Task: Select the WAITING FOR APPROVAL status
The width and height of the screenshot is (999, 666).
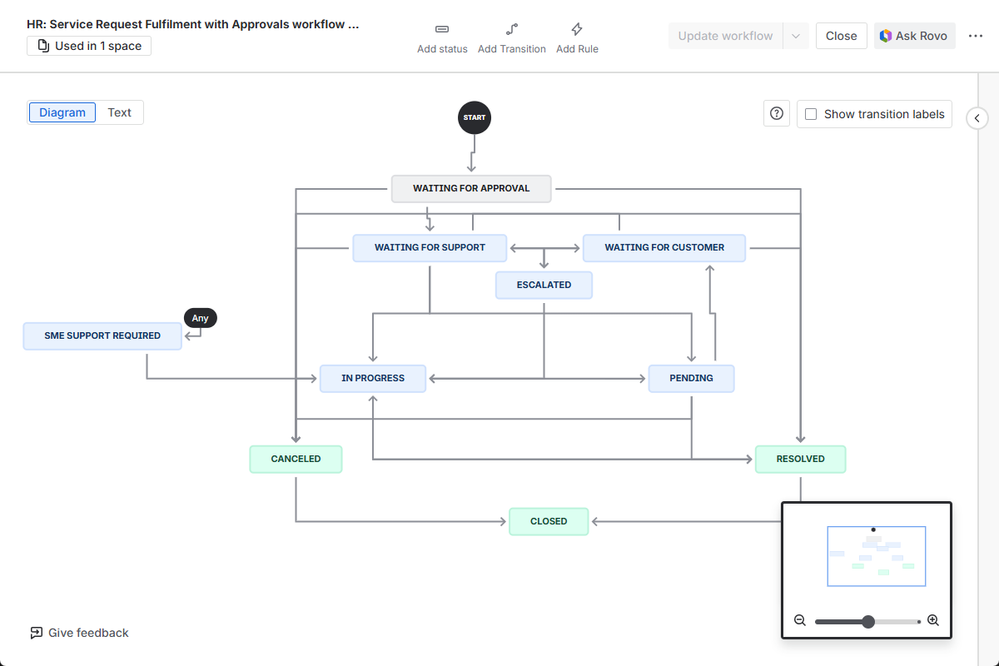Action: 471,189
